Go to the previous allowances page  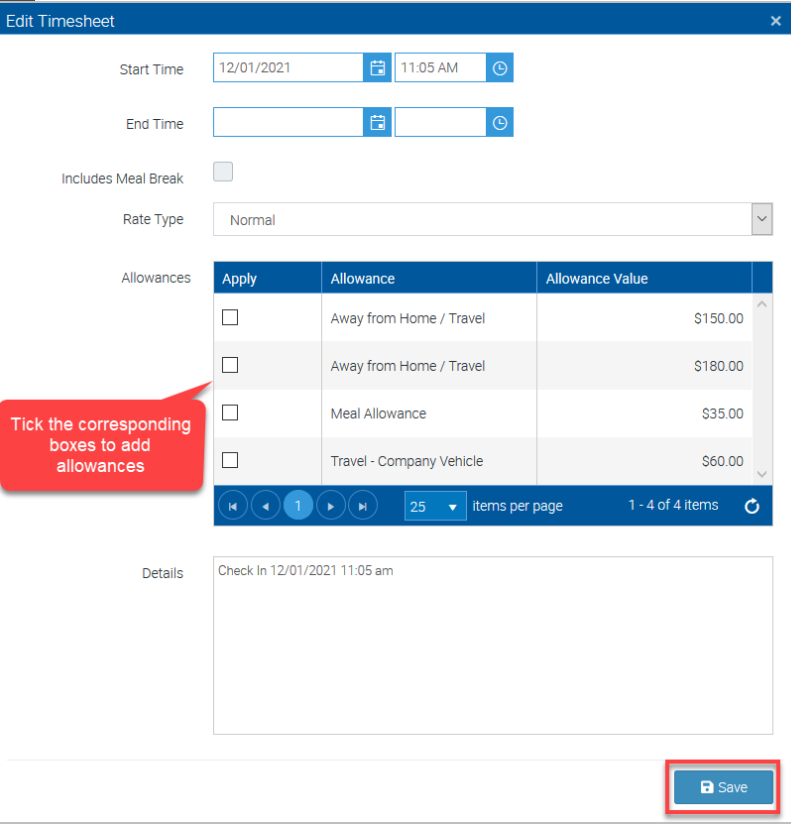[265, 506]
